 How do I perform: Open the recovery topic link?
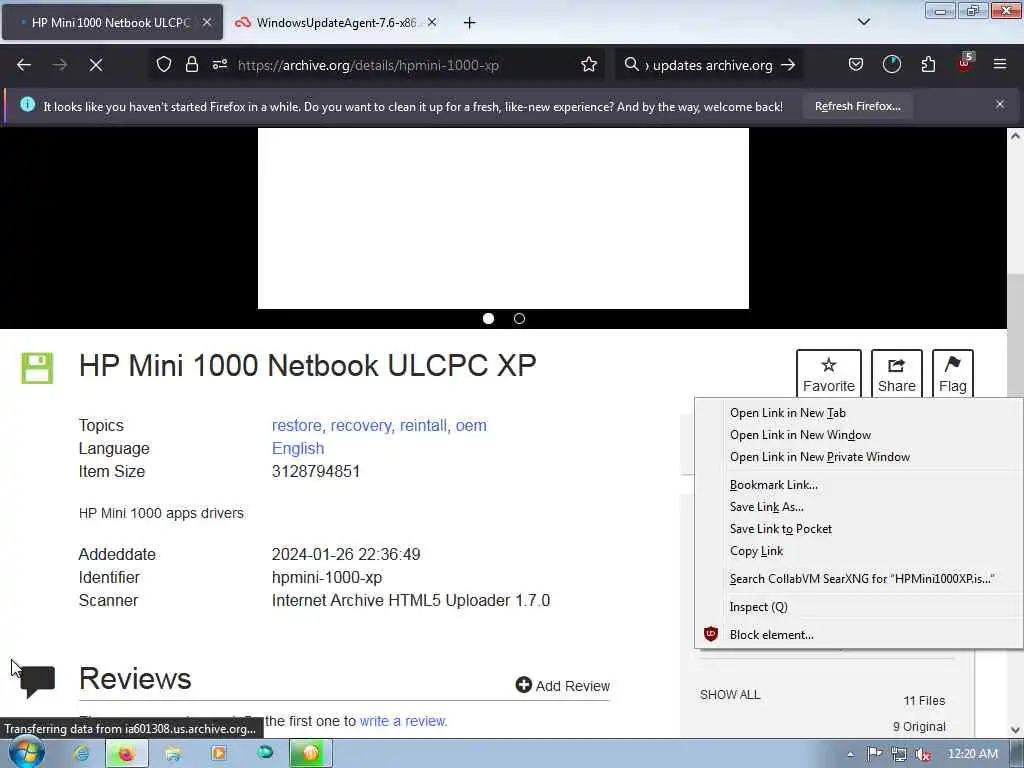pos(362,426)
